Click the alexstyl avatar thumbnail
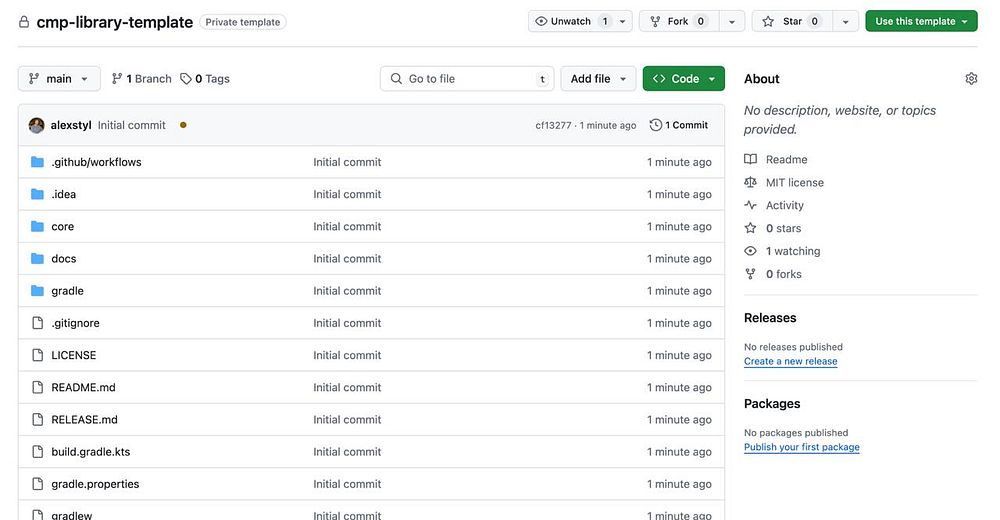Viewport: 1000px width, 520px height. [37, 125]
